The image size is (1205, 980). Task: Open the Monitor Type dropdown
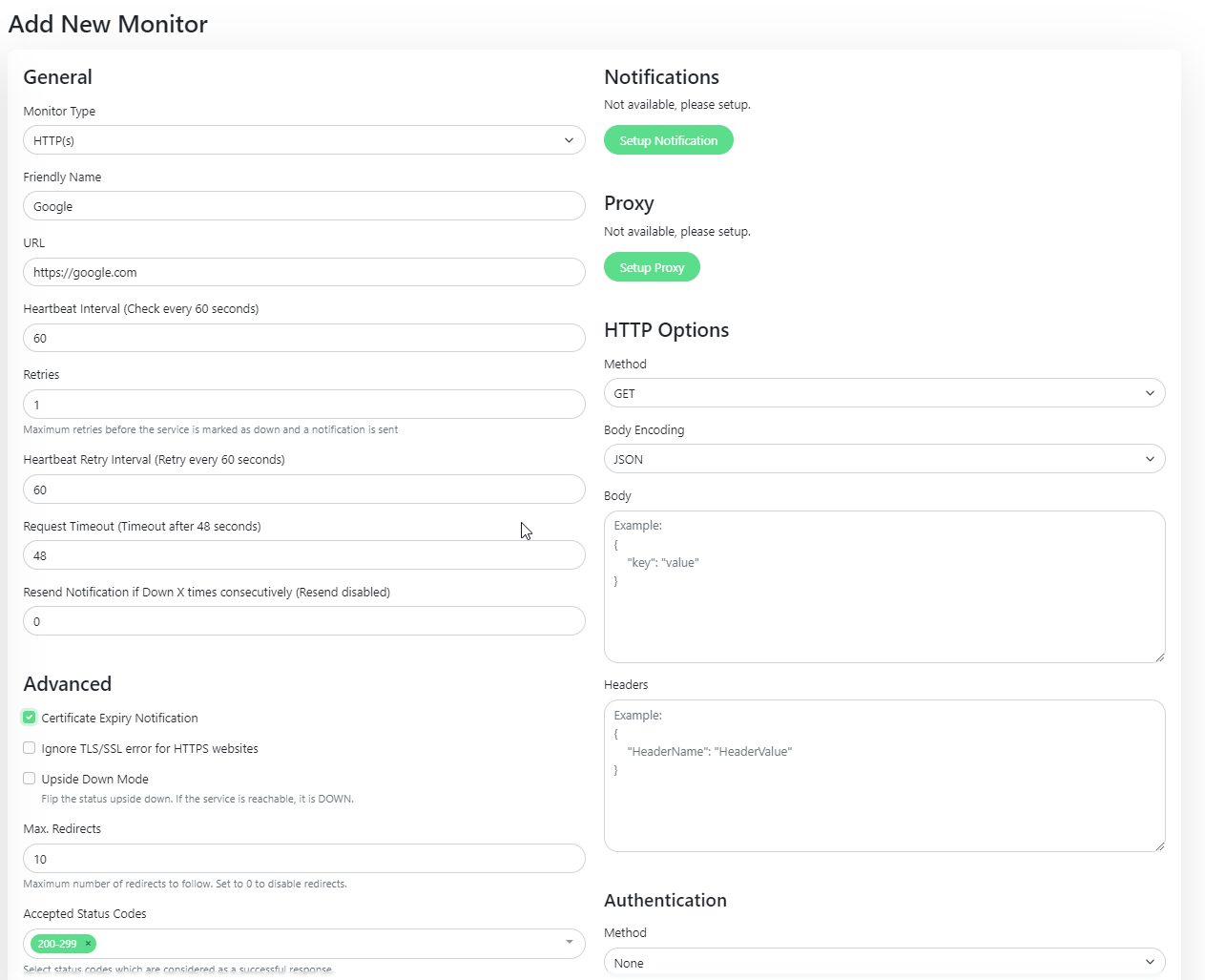pyautogui.click(x=303, y=140)
